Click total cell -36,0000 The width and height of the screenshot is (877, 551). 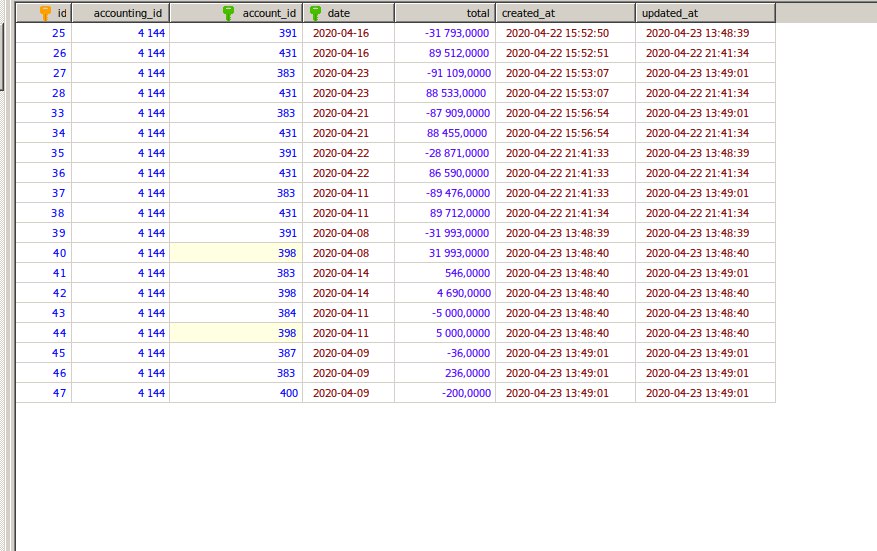445,353
